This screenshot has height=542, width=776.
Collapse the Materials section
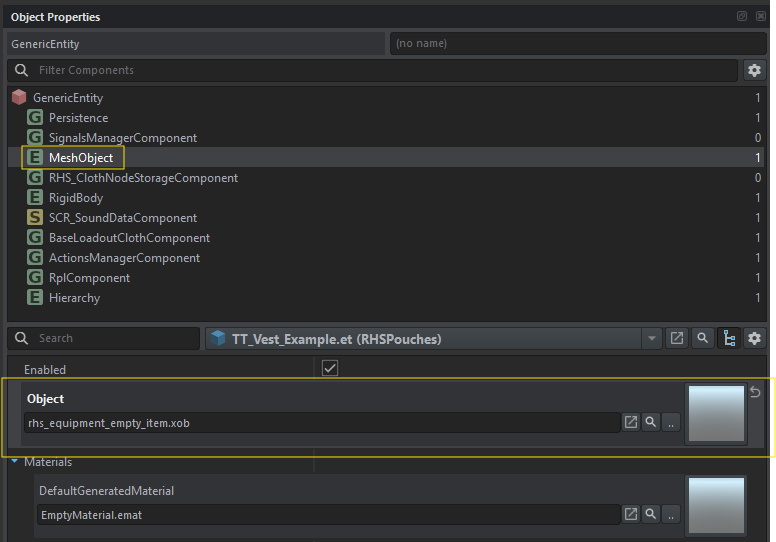click(15, 462)
